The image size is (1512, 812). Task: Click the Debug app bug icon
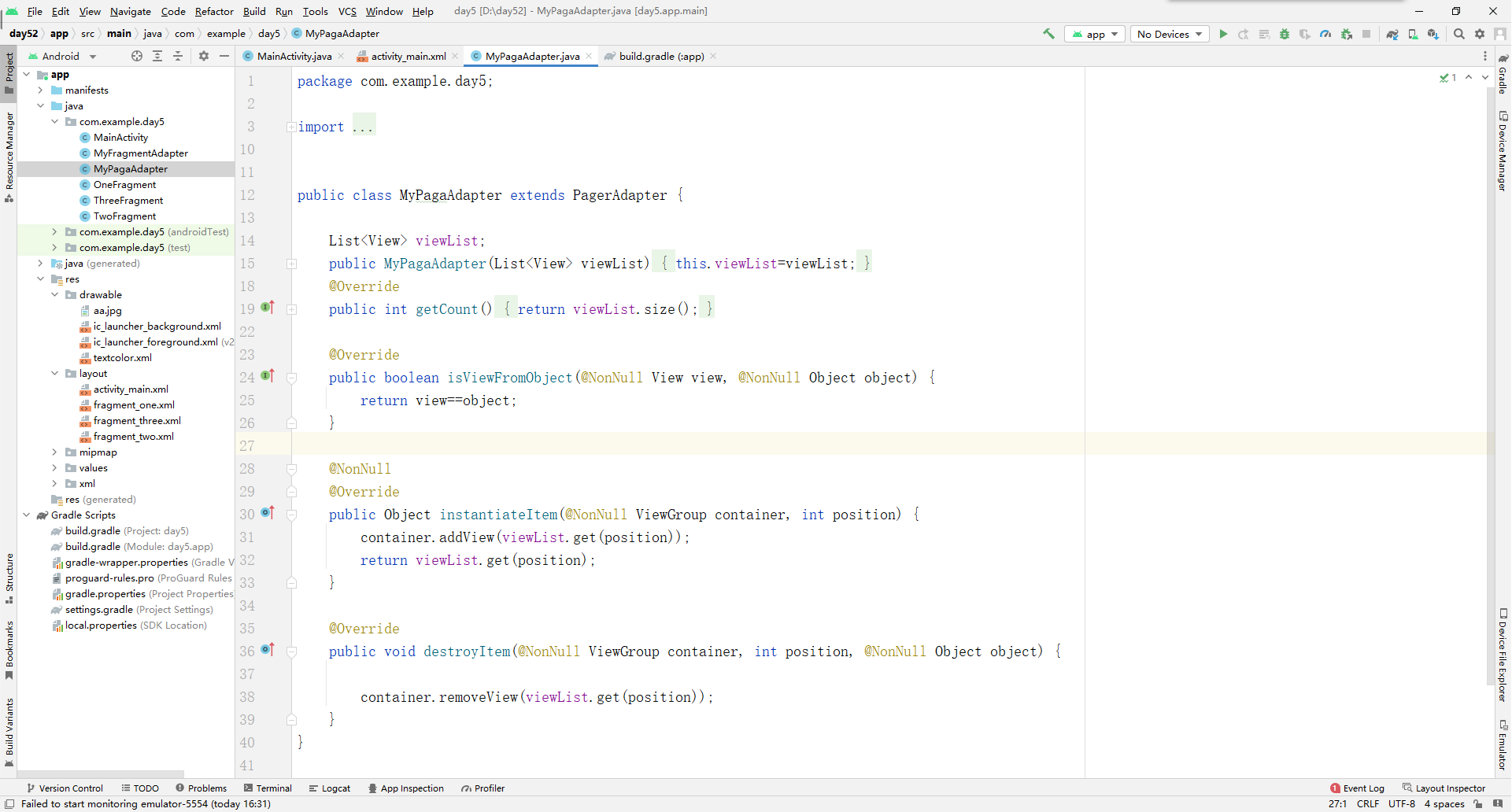click(x=1285, y=34)
